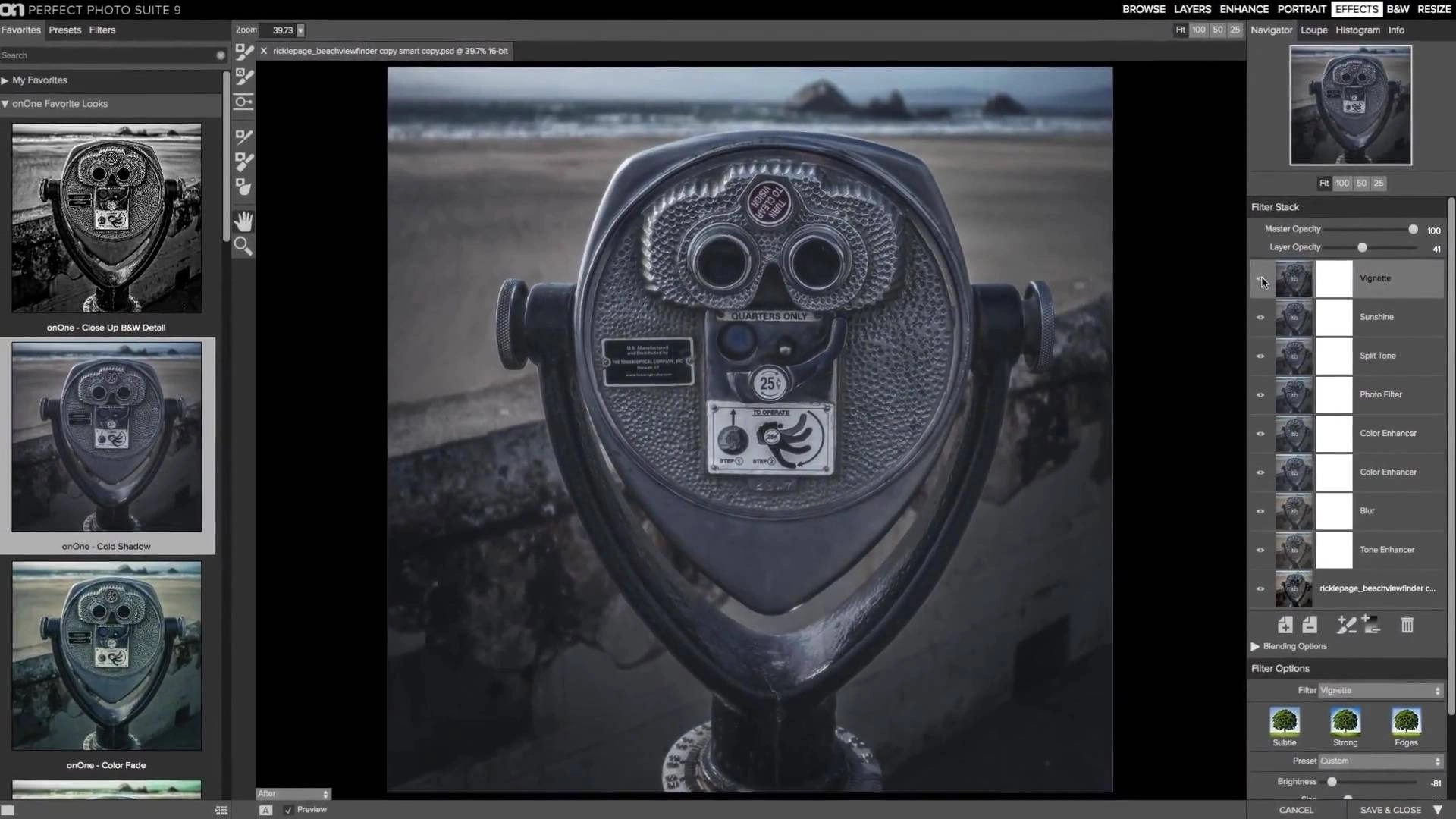Screen dimensions: 1456x819
Task: Select the Zoom magnifier tool
Action: [x=243, y=246]
